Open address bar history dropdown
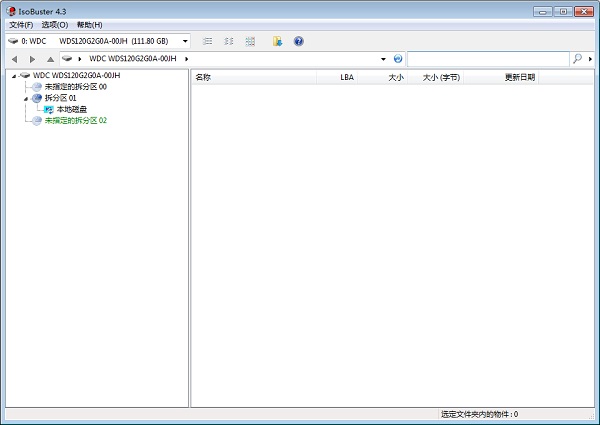 coord(383,59)
